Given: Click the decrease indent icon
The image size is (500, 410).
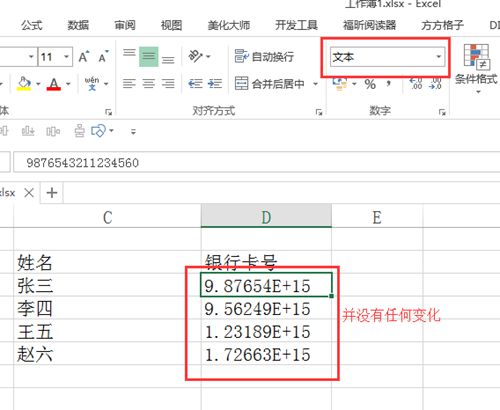Looking at the screenshot, I should tap(195, 83).
